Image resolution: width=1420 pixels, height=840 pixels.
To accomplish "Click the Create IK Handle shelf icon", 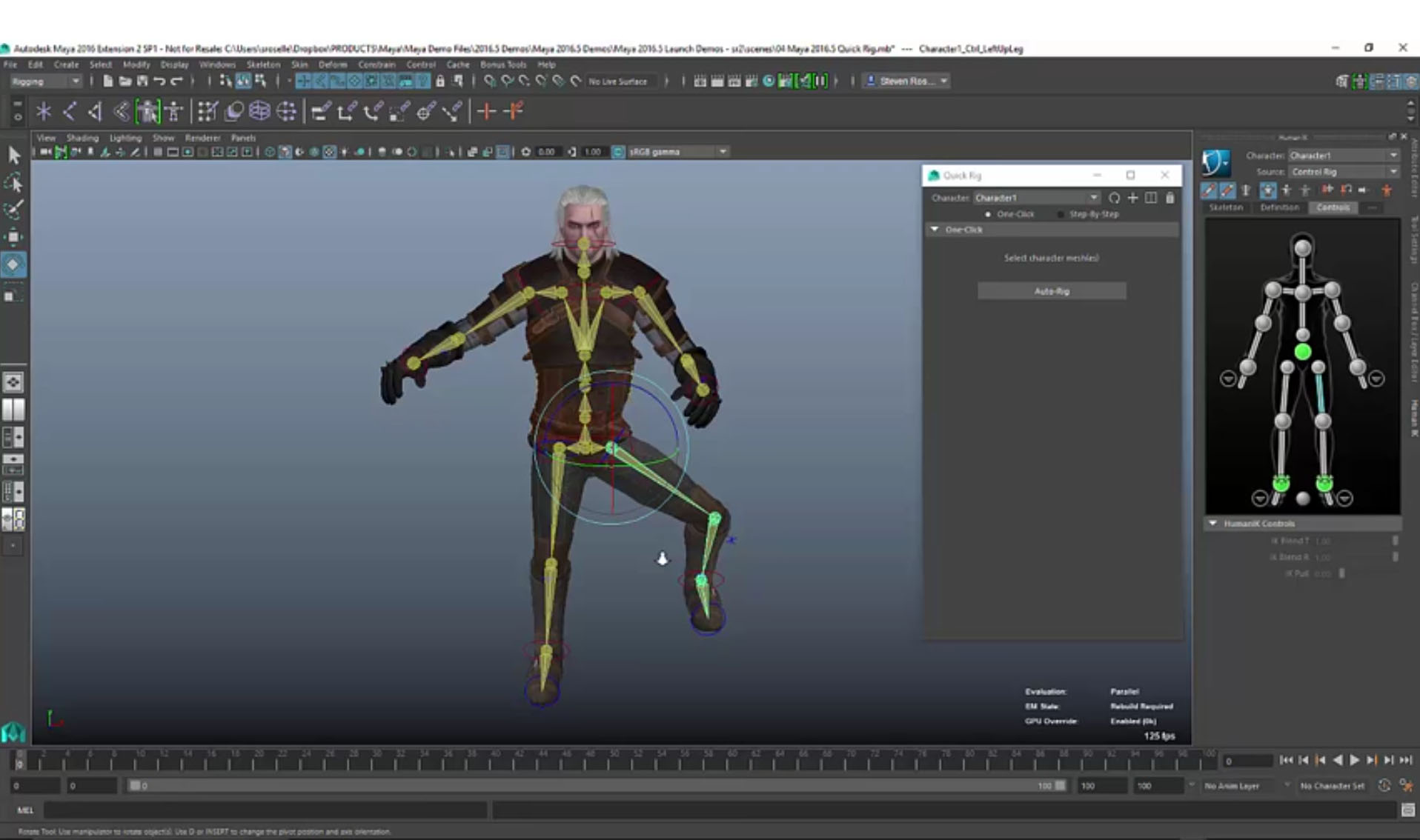I will click(95, 112).
